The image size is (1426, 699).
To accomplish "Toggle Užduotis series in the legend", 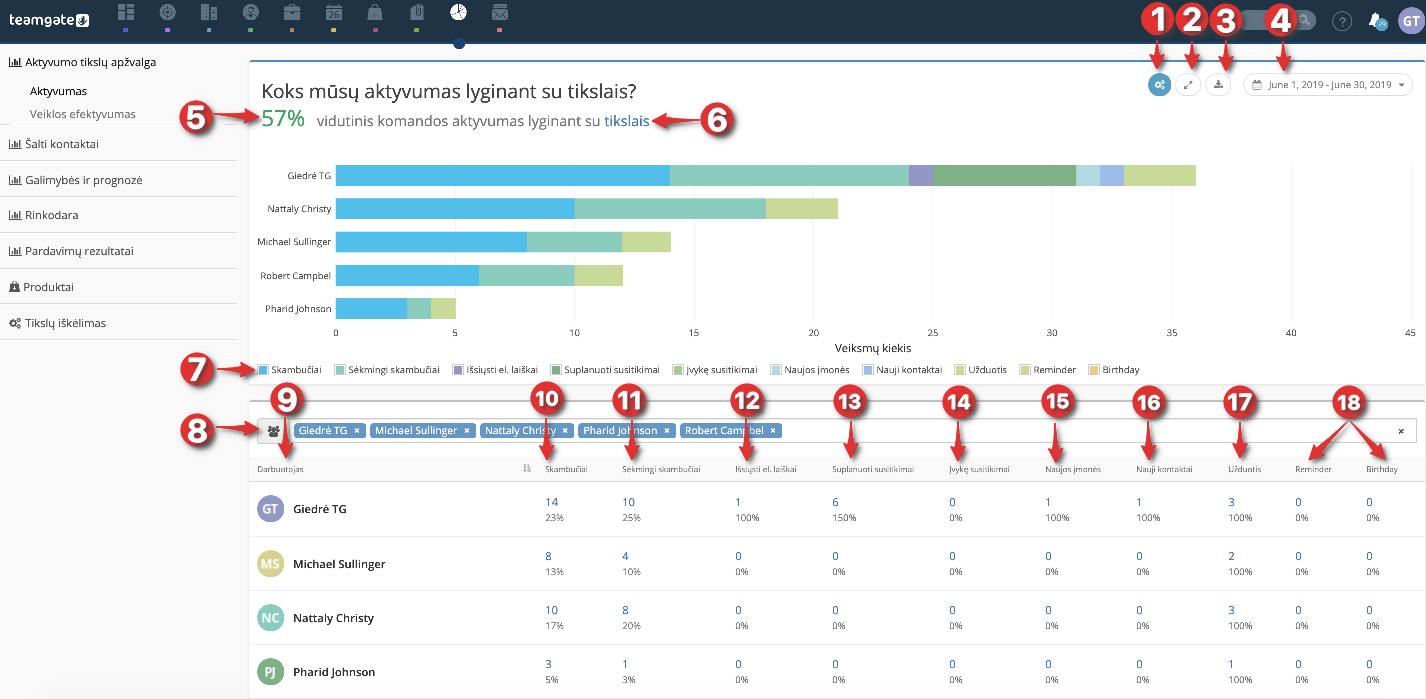I will coord(981,370).
